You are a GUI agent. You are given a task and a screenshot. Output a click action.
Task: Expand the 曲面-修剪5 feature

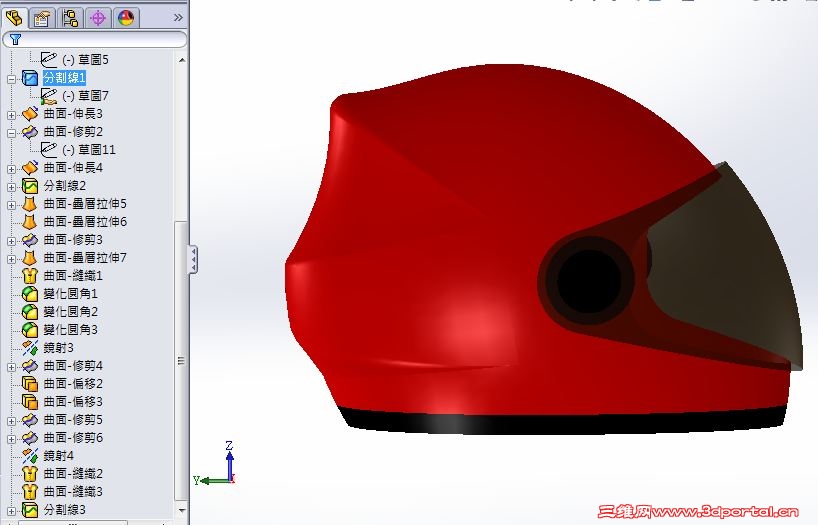click(x=11, y=421)
